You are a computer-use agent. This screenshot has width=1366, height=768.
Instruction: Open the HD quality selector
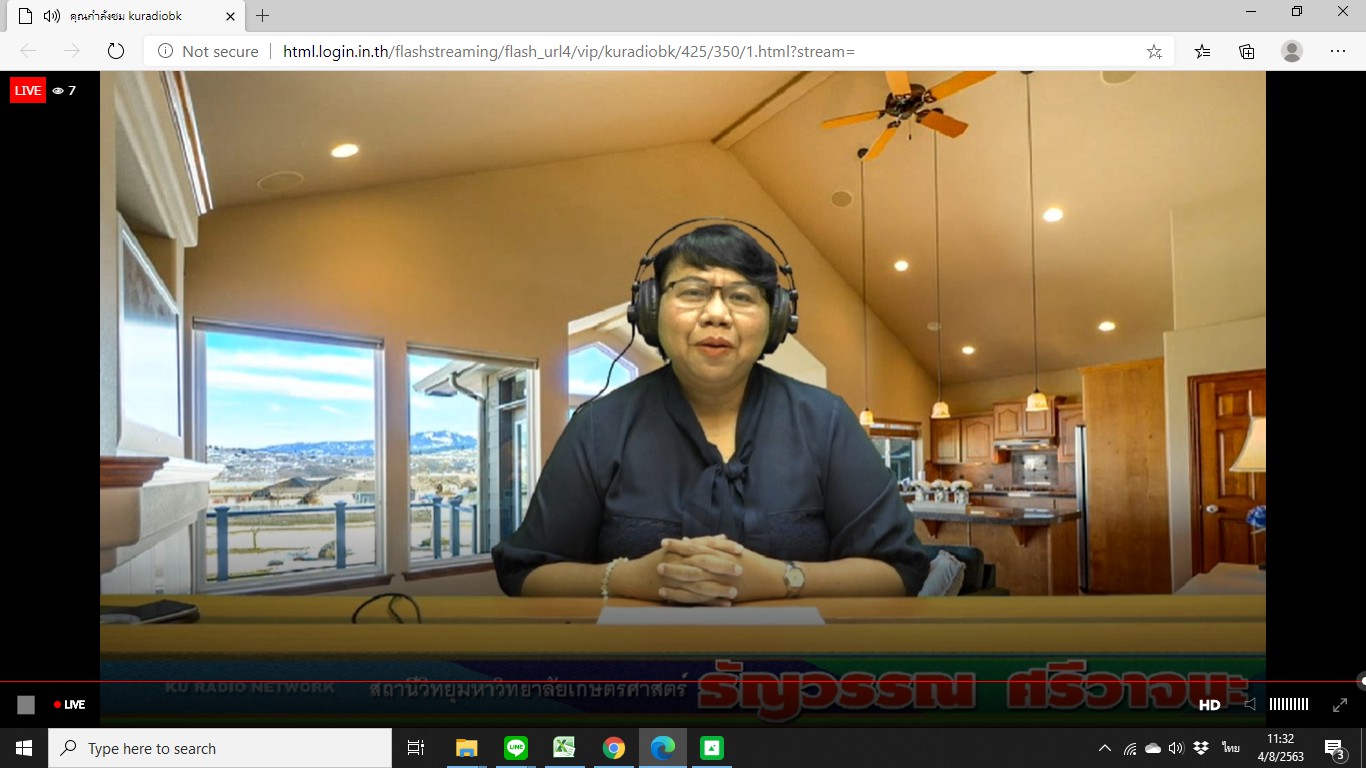(x=1210, y=705)
